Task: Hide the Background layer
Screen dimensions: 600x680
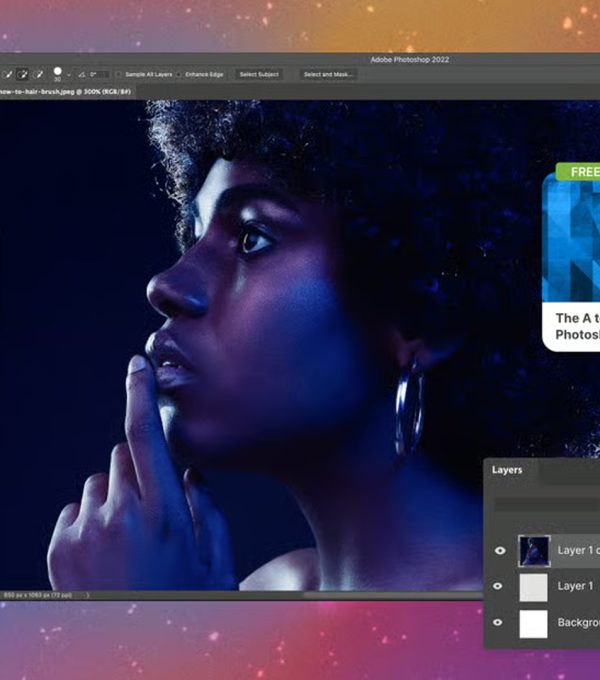Action: 499,622
